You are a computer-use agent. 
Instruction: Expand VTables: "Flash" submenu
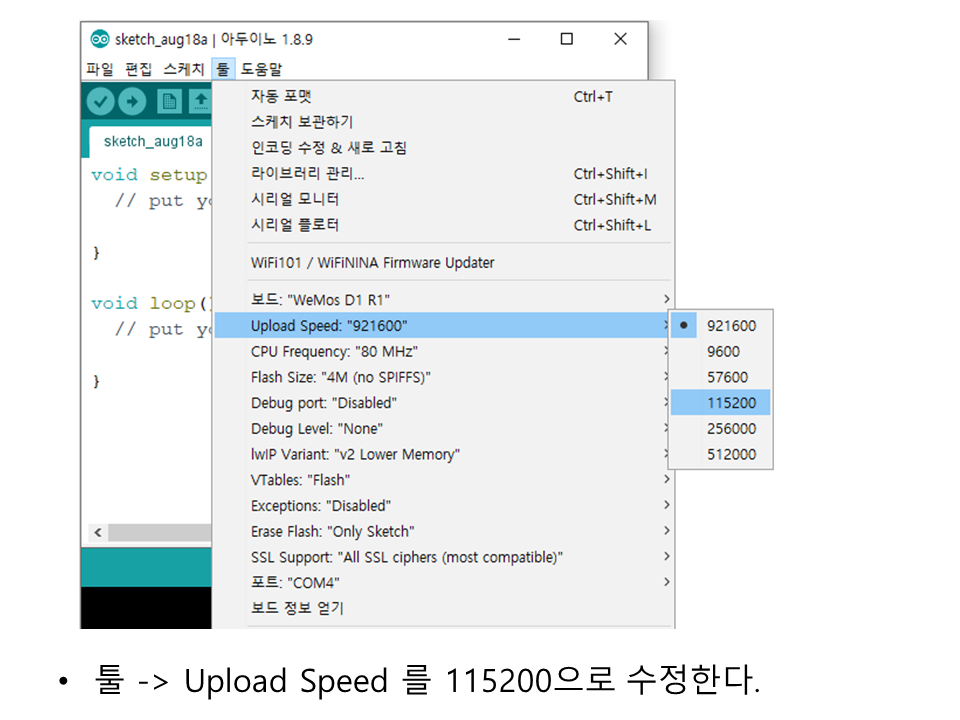pos(445,480)
